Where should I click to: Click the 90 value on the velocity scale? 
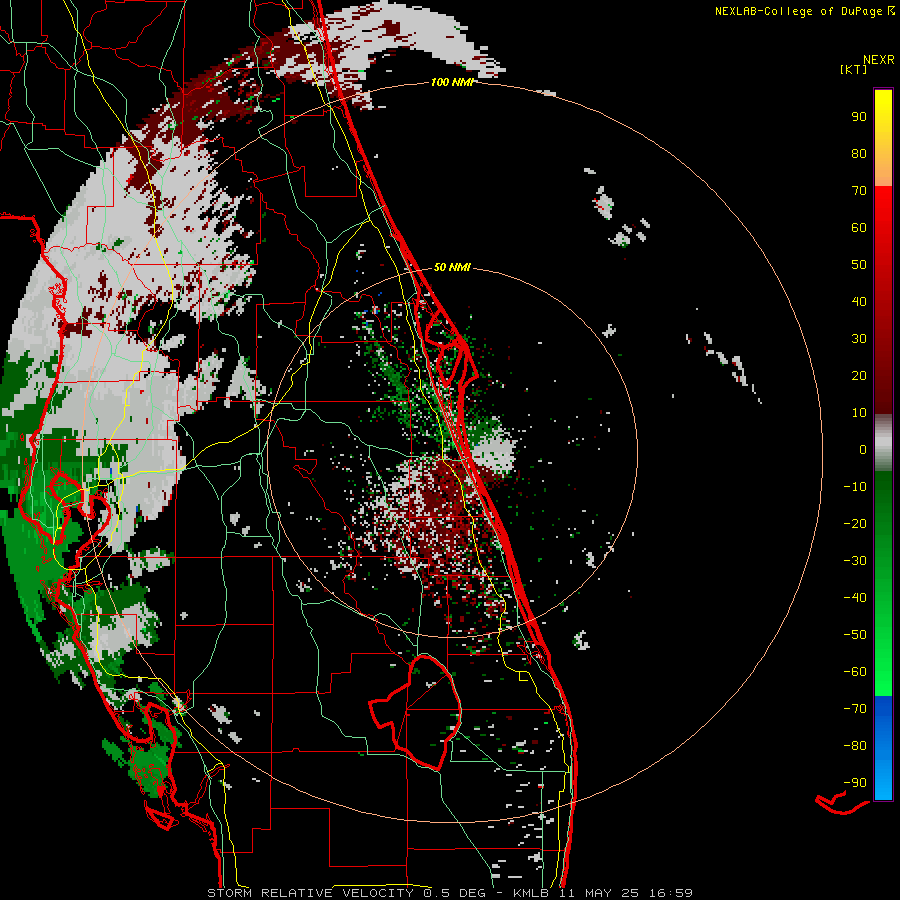[x=859, y=117]
